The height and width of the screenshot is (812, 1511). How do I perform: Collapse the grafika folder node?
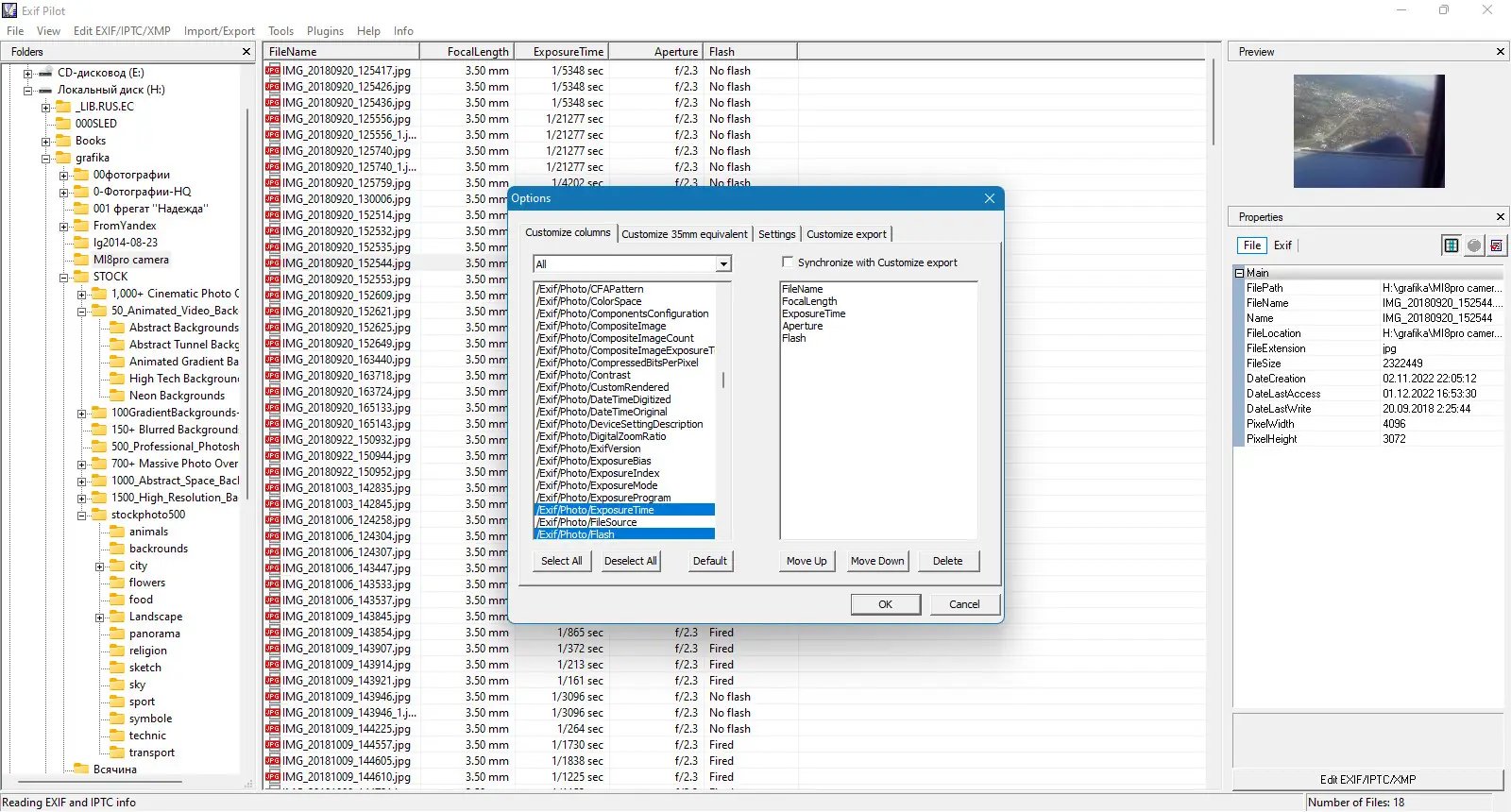(45, 158)
